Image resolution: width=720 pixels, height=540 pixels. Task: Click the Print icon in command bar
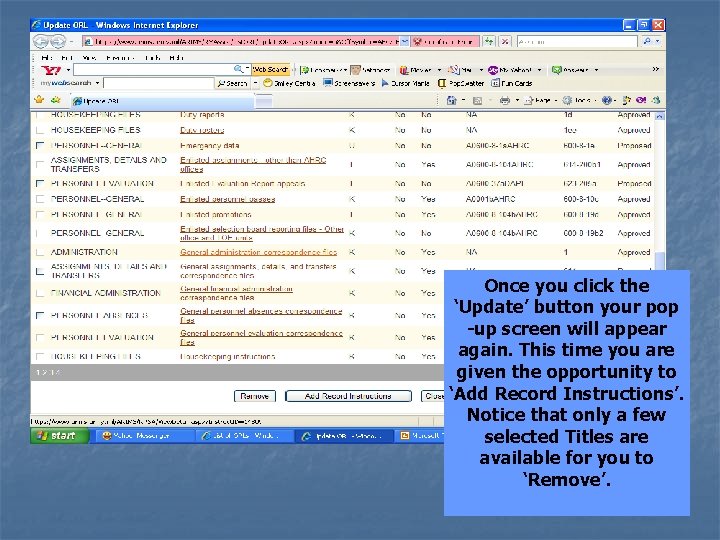click(x=504, y=100)
